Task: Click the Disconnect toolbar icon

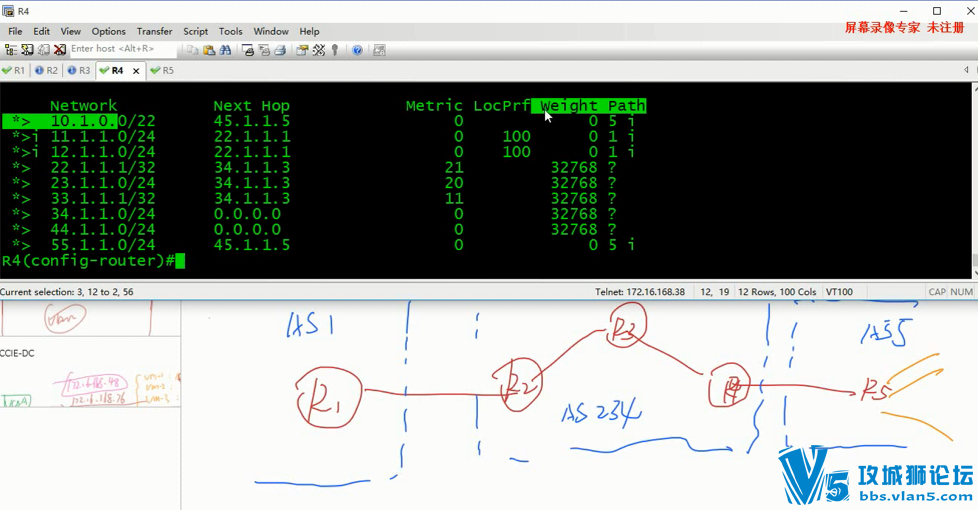Action: coord(60,50)
